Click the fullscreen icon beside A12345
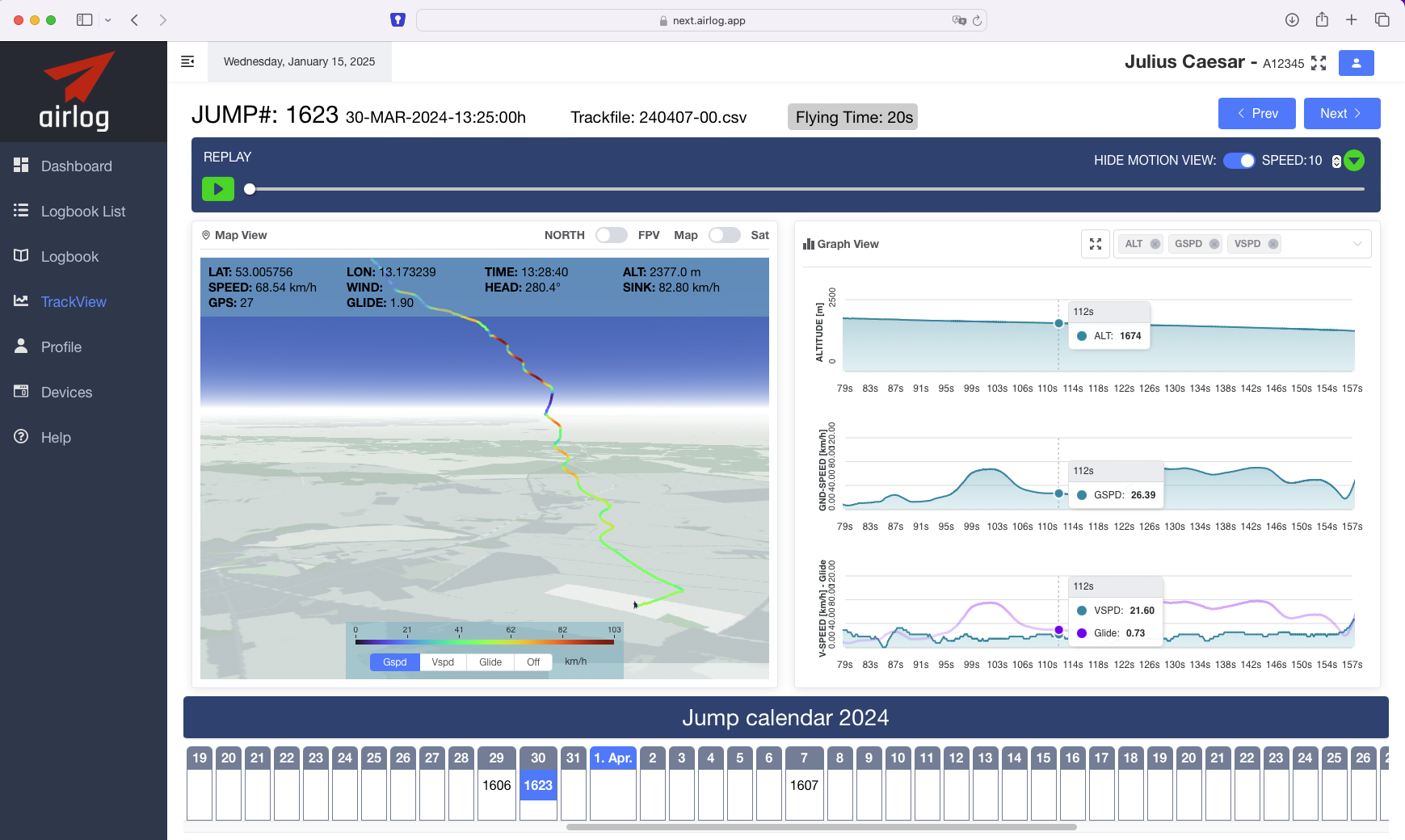This screenshot has width=1405, height=840. click(1319, 63)
